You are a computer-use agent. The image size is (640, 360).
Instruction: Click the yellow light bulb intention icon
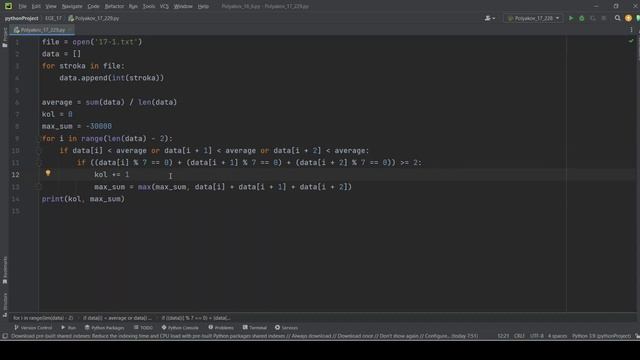pos(48,173)
